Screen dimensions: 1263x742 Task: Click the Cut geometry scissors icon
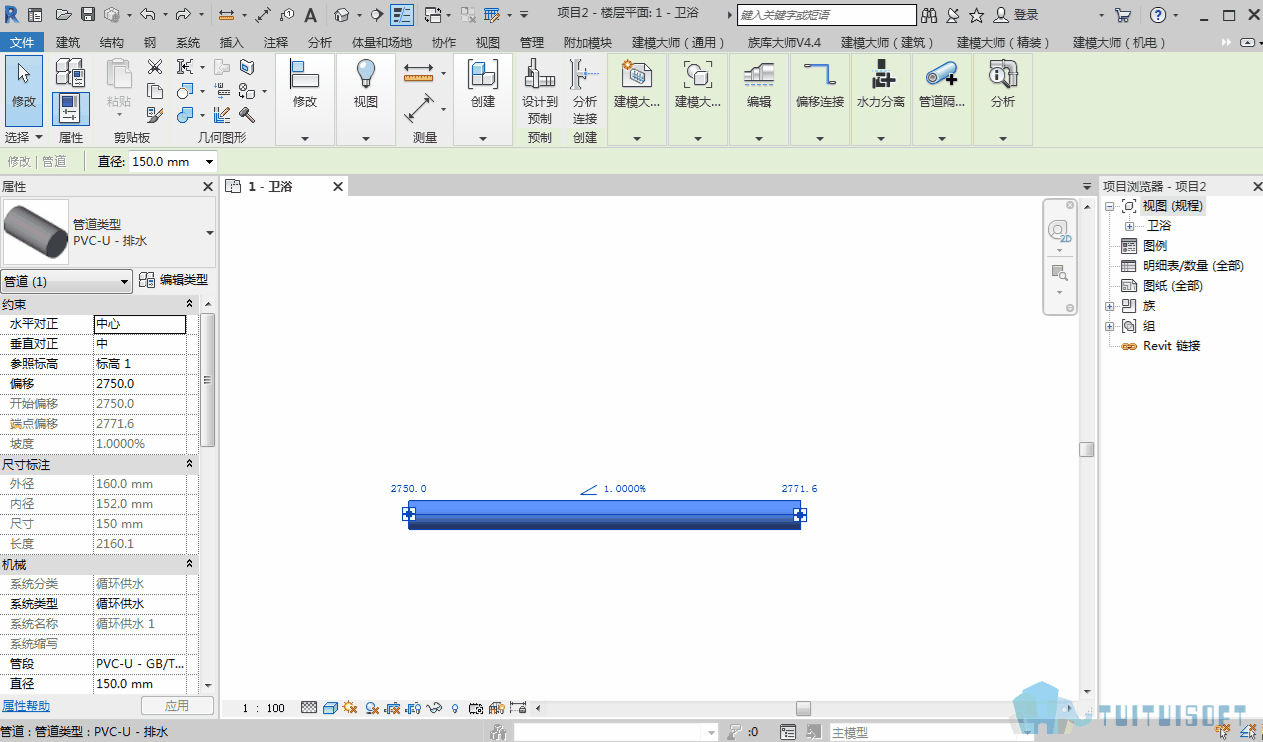click(x=154, y=67)
